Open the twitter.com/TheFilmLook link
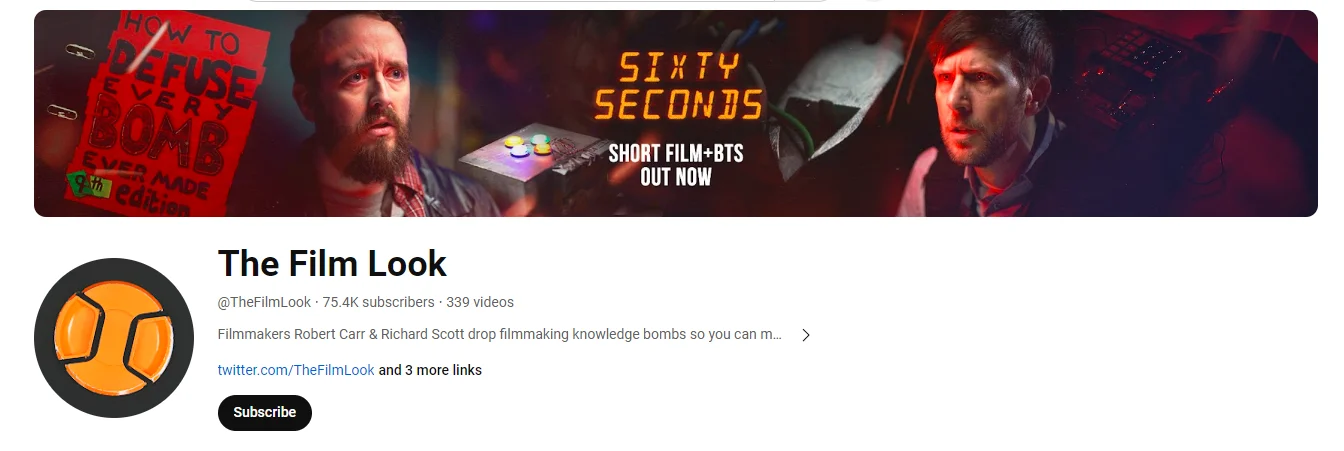 296,370
